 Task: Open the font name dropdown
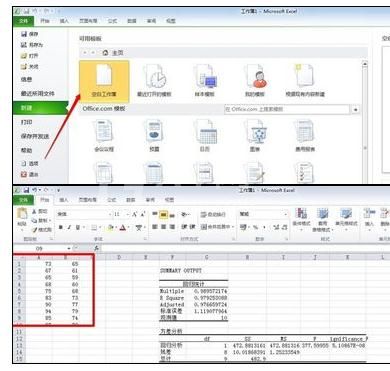110,214
